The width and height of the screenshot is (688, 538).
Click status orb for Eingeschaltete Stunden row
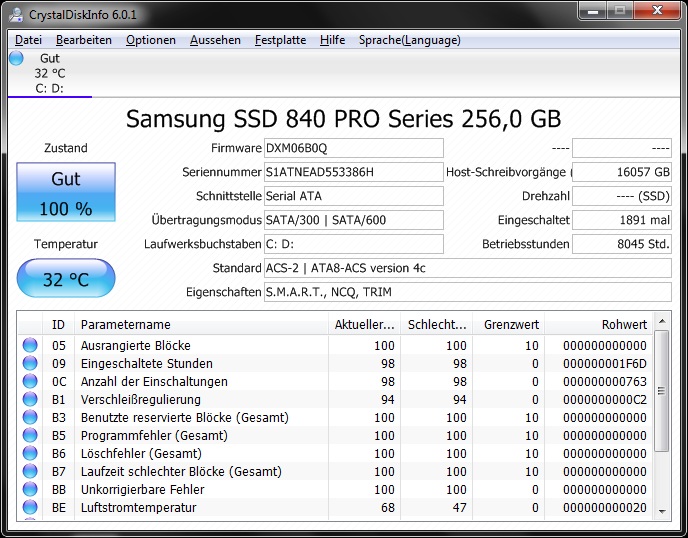click(x=30, y=363)
